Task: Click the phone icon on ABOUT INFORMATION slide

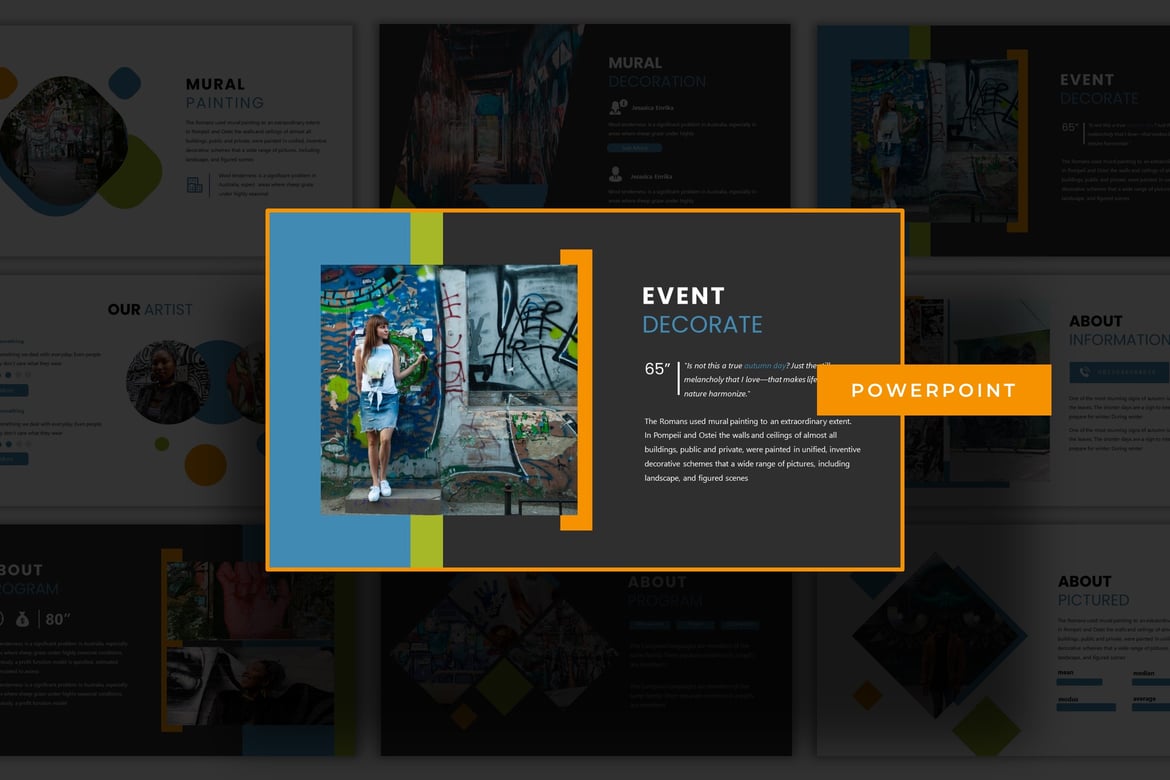Action: click(1084, 372)
